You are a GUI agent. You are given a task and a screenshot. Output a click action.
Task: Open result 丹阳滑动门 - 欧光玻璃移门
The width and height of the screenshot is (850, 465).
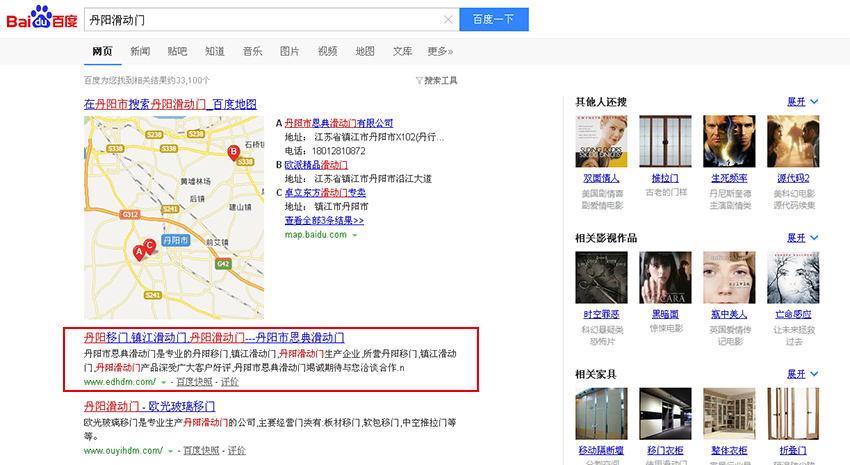pyautogui.click(x=150, y=406)
